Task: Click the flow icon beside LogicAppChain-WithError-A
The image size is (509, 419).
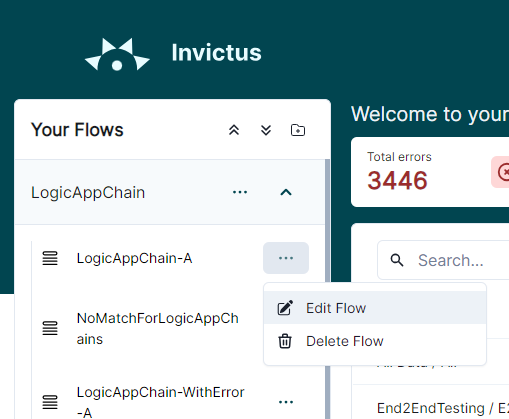Action: pos(50,402)
